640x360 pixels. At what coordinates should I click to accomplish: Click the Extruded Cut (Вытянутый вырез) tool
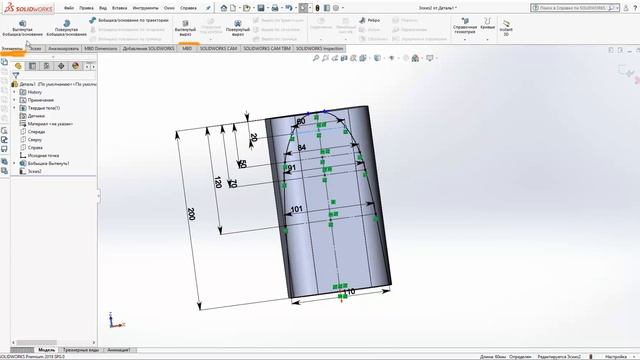185,28
